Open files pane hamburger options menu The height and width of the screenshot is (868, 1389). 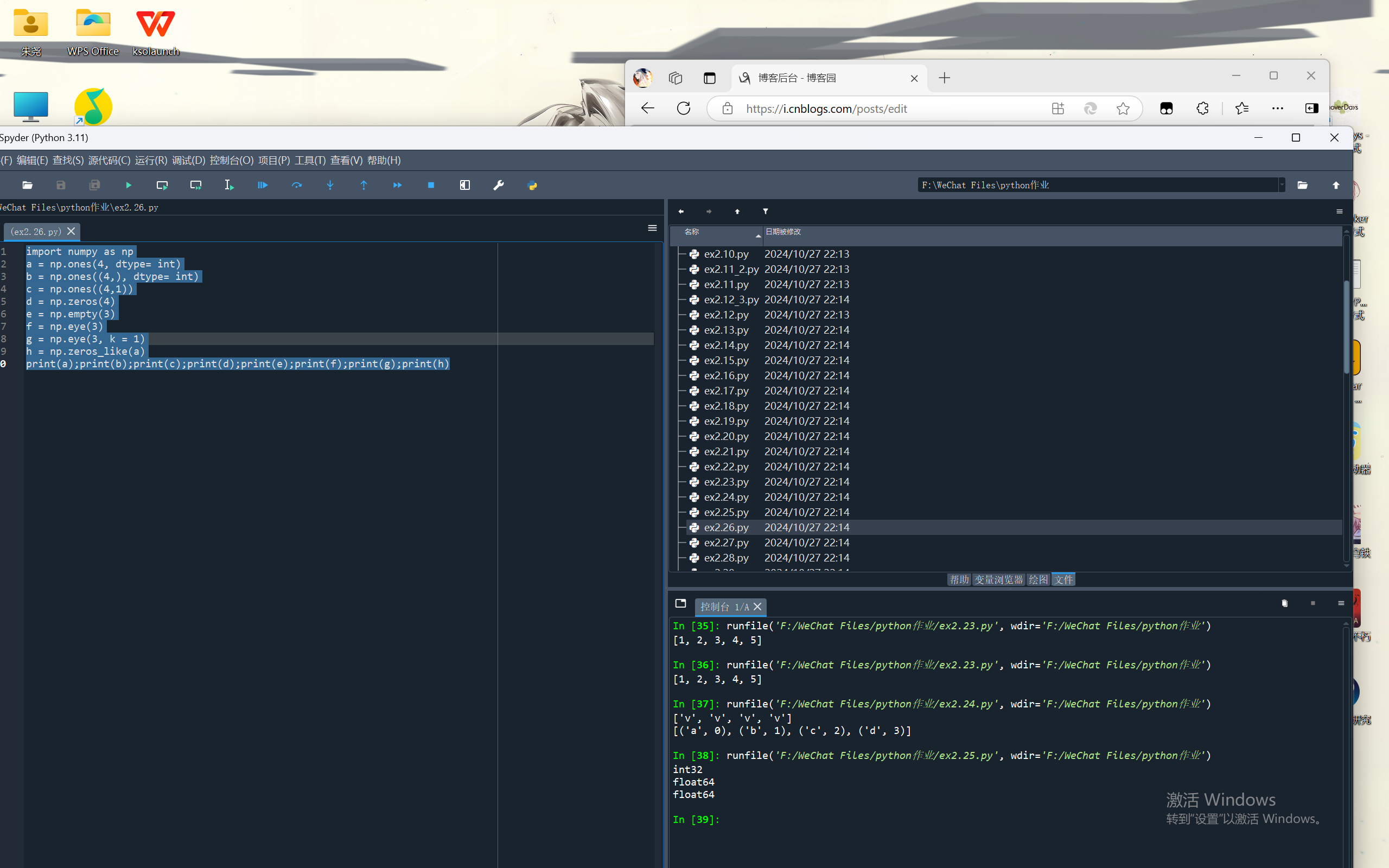click(x=1340, y=211)
